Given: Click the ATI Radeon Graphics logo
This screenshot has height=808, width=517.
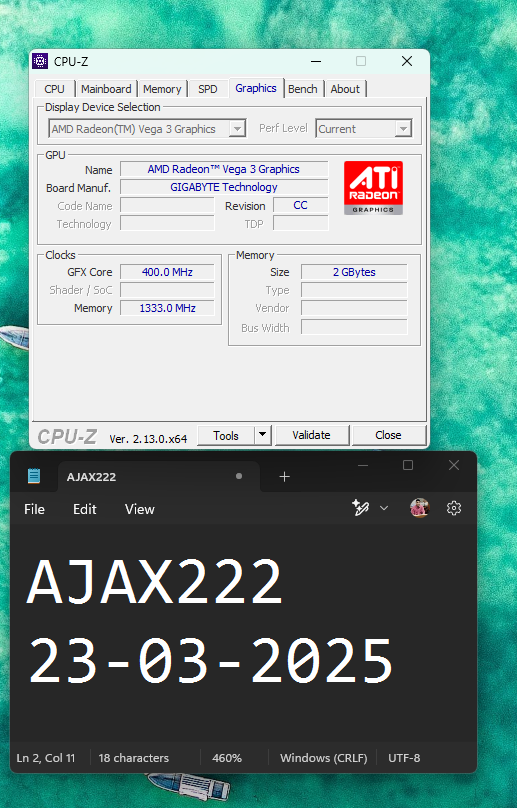Looking at the screenshot, I should [373, 188].
